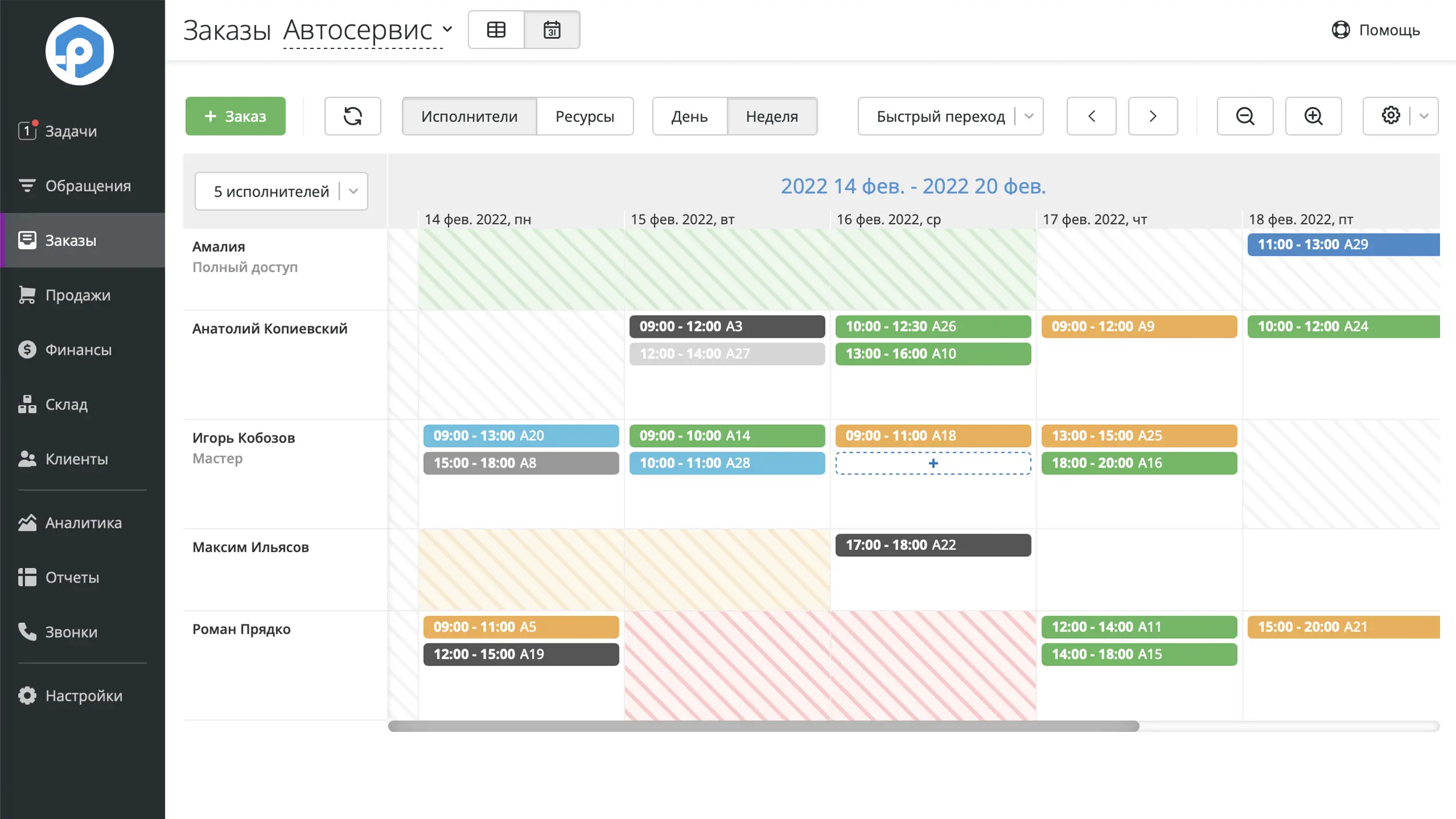Go to the previous week

pyautogui.click(x=1091, y=116)
